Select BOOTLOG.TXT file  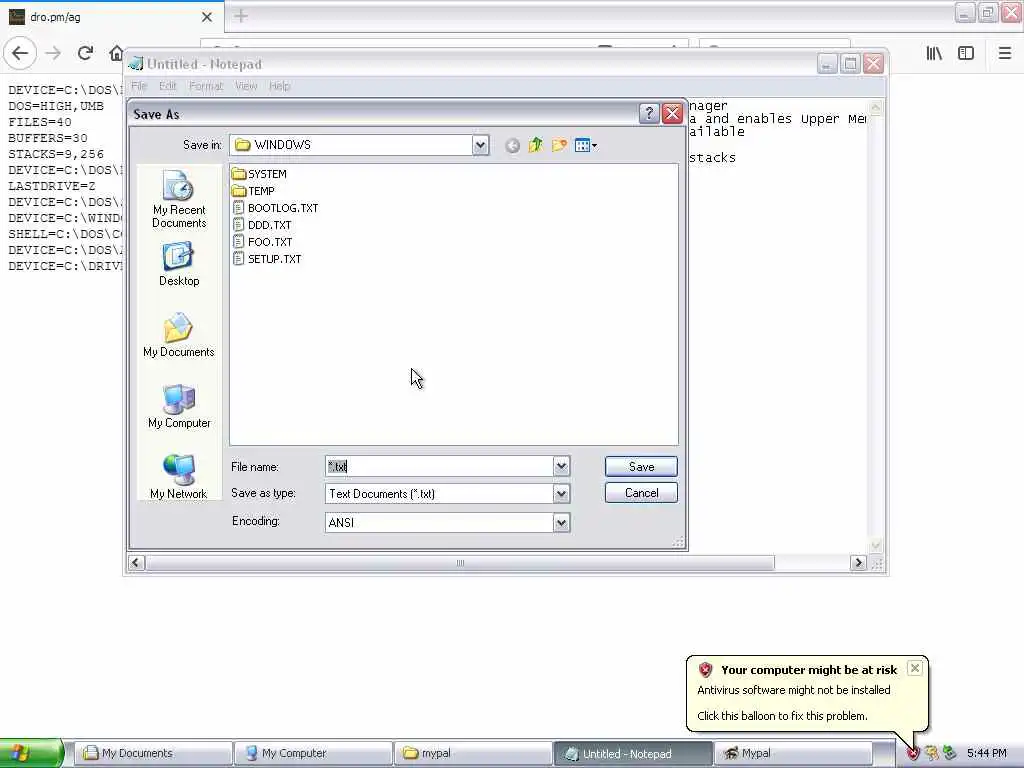tap(276, 208)
